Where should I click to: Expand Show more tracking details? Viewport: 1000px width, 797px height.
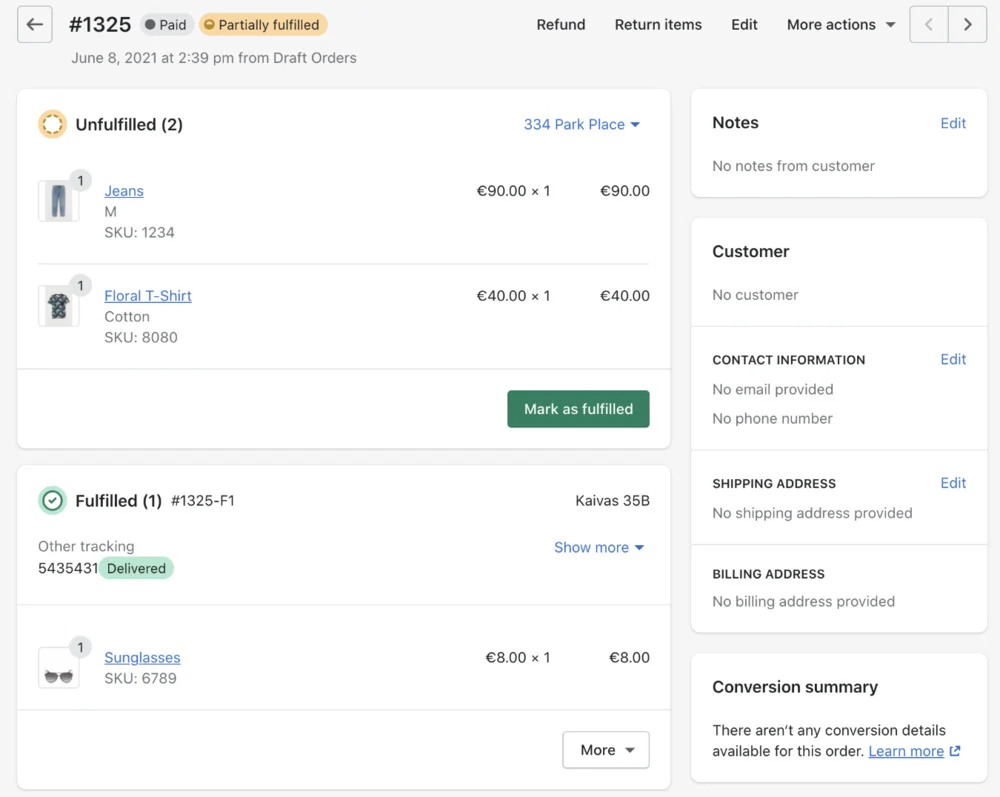pos(599,548)
